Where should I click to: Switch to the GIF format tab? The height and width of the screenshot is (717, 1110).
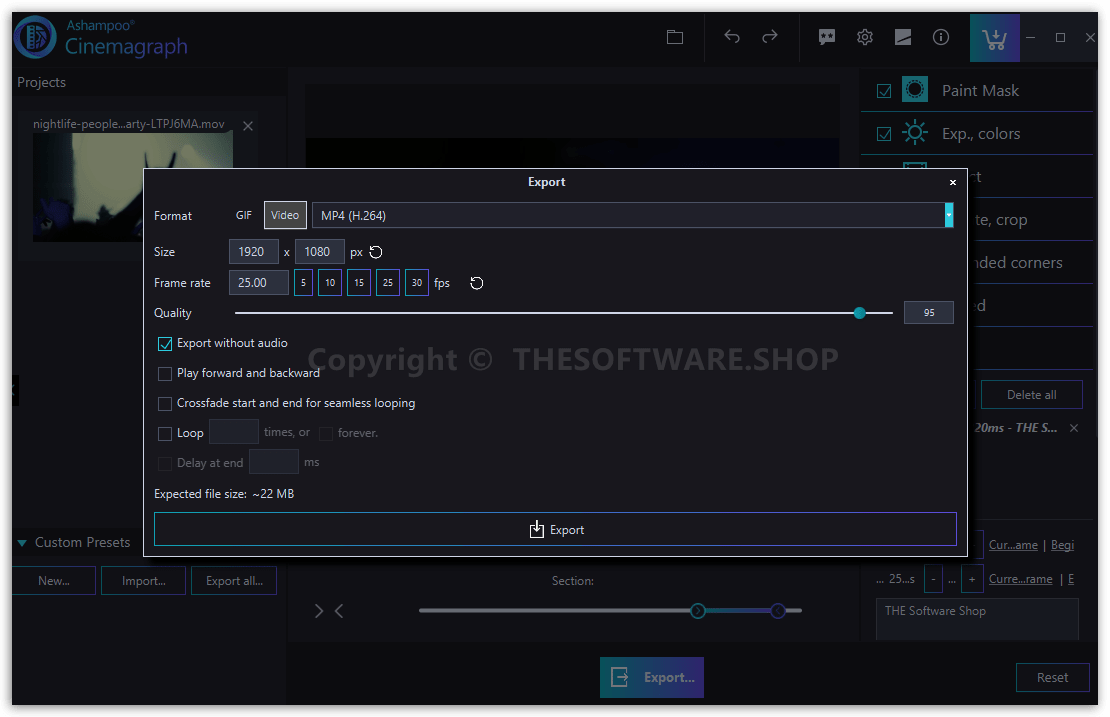[243, 214]
